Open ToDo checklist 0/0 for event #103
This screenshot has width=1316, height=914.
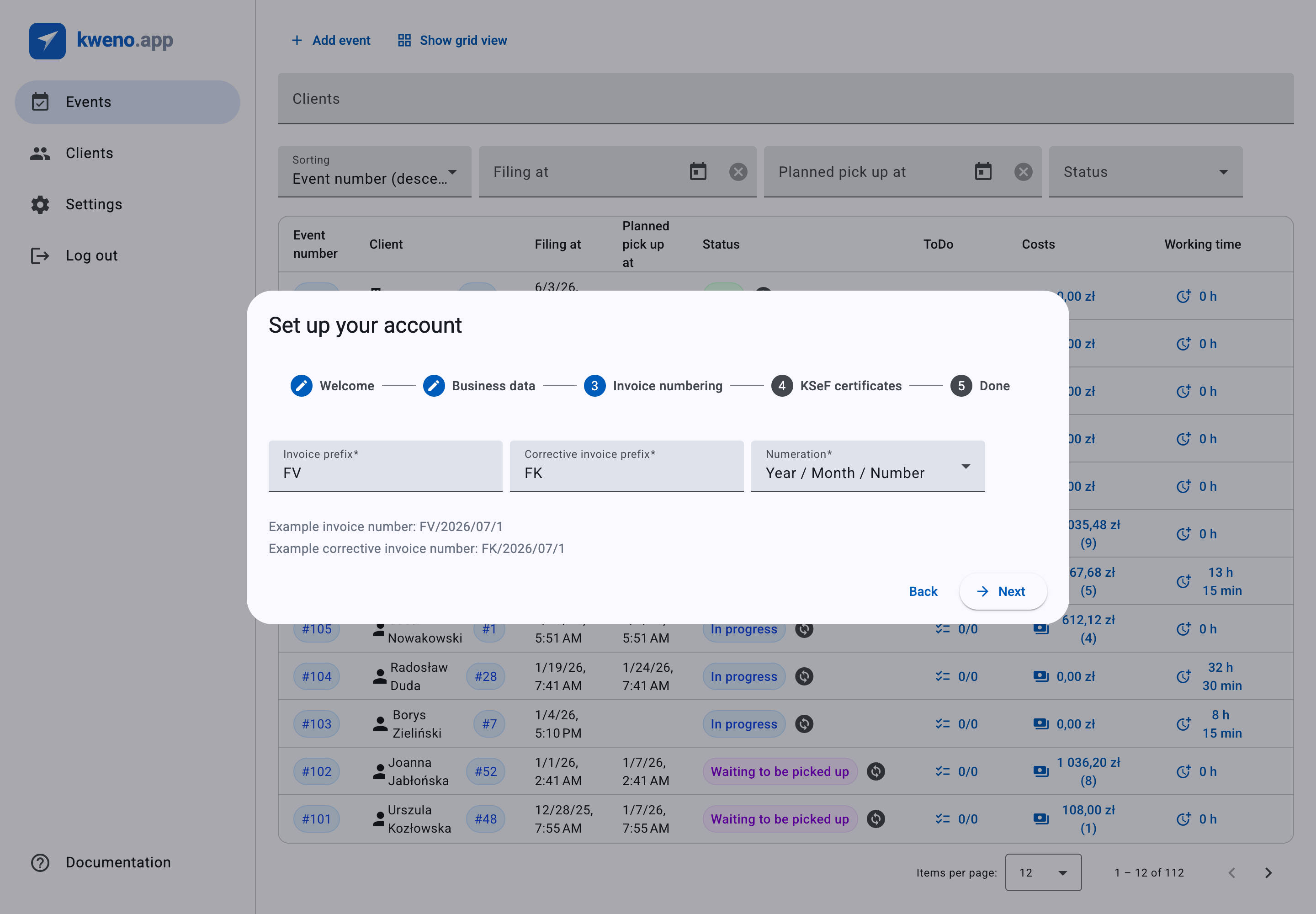[956, 724]
